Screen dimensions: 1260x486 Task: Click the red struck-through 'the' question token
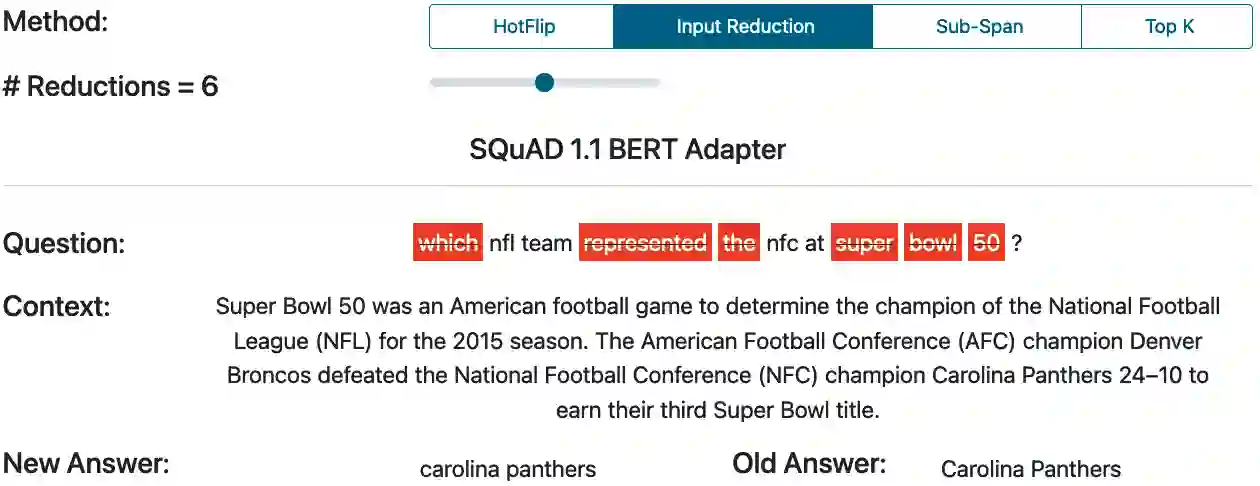[x=739, y=243]
